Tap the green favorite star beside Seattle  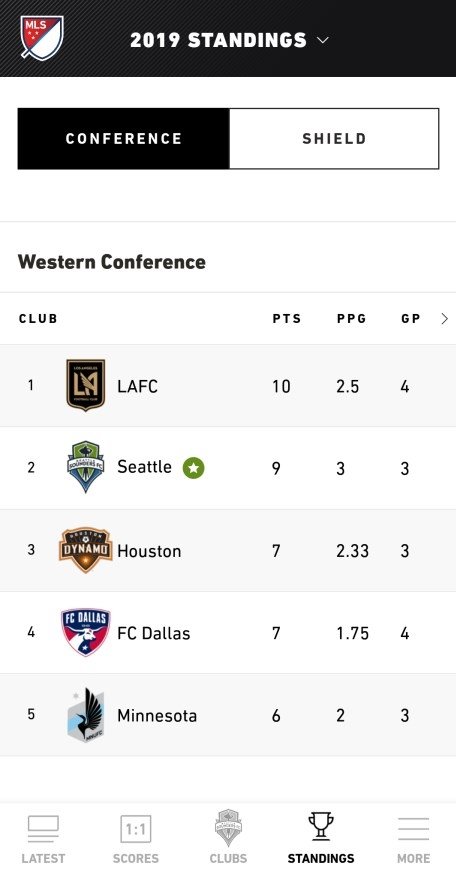[x=194, y=468]
